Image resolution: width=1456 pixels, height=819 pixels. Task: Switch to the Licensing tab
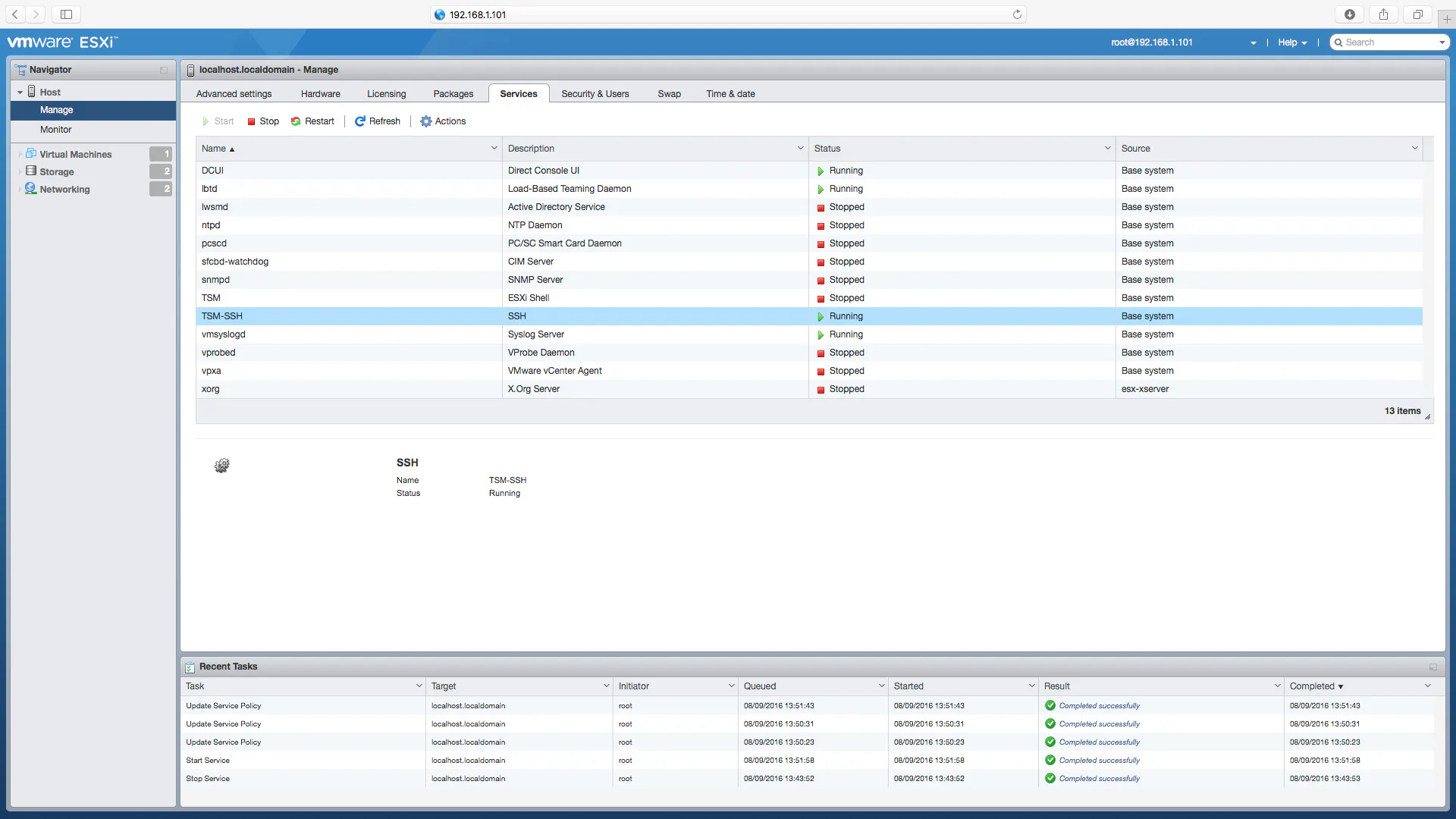(387, 94)
